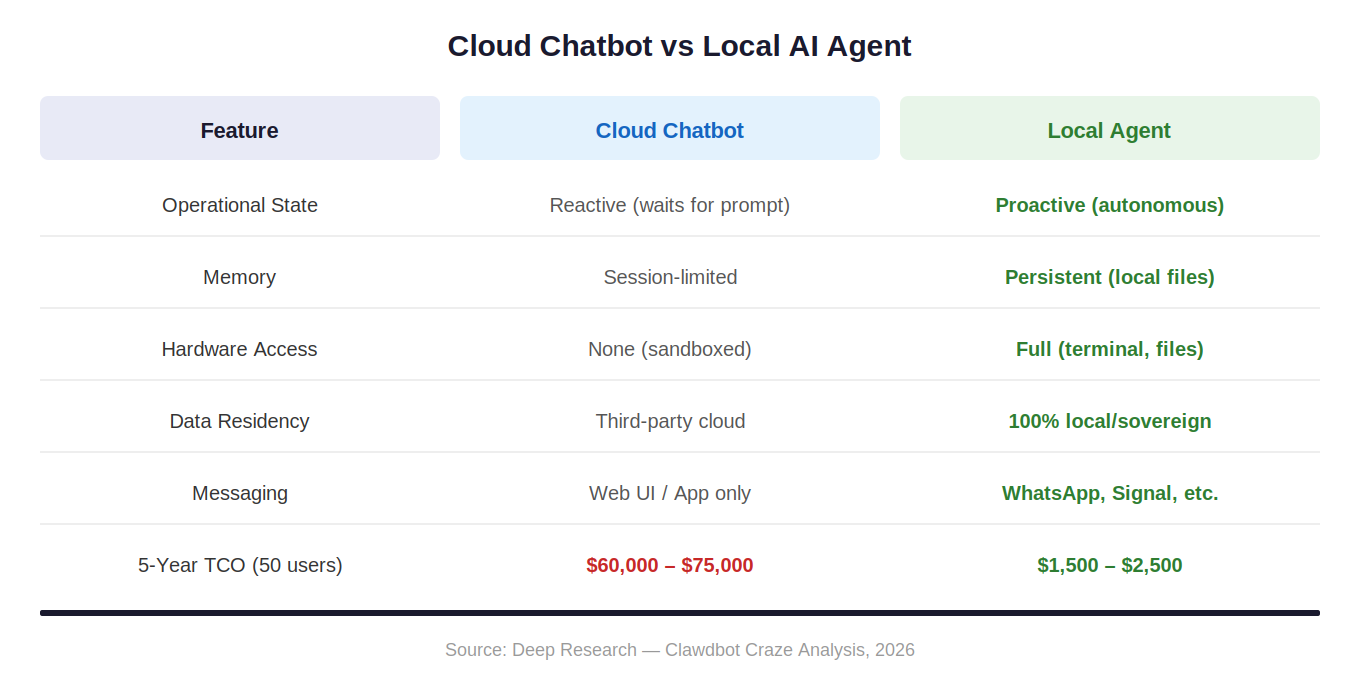The image size is (1360, 680).
Task: Click the Feature column header
Action: click(239, 130)
